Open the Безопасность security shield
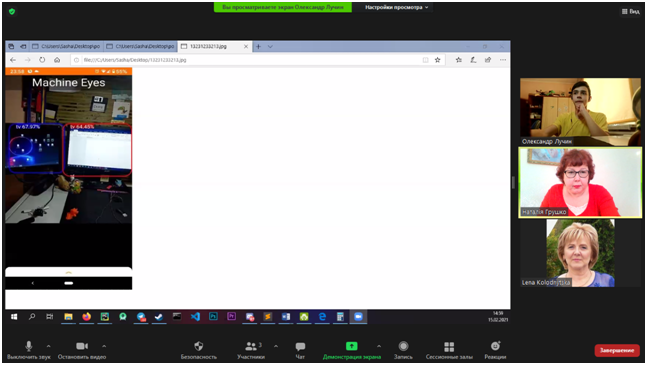The image size is (647, 365). [198, 350]
